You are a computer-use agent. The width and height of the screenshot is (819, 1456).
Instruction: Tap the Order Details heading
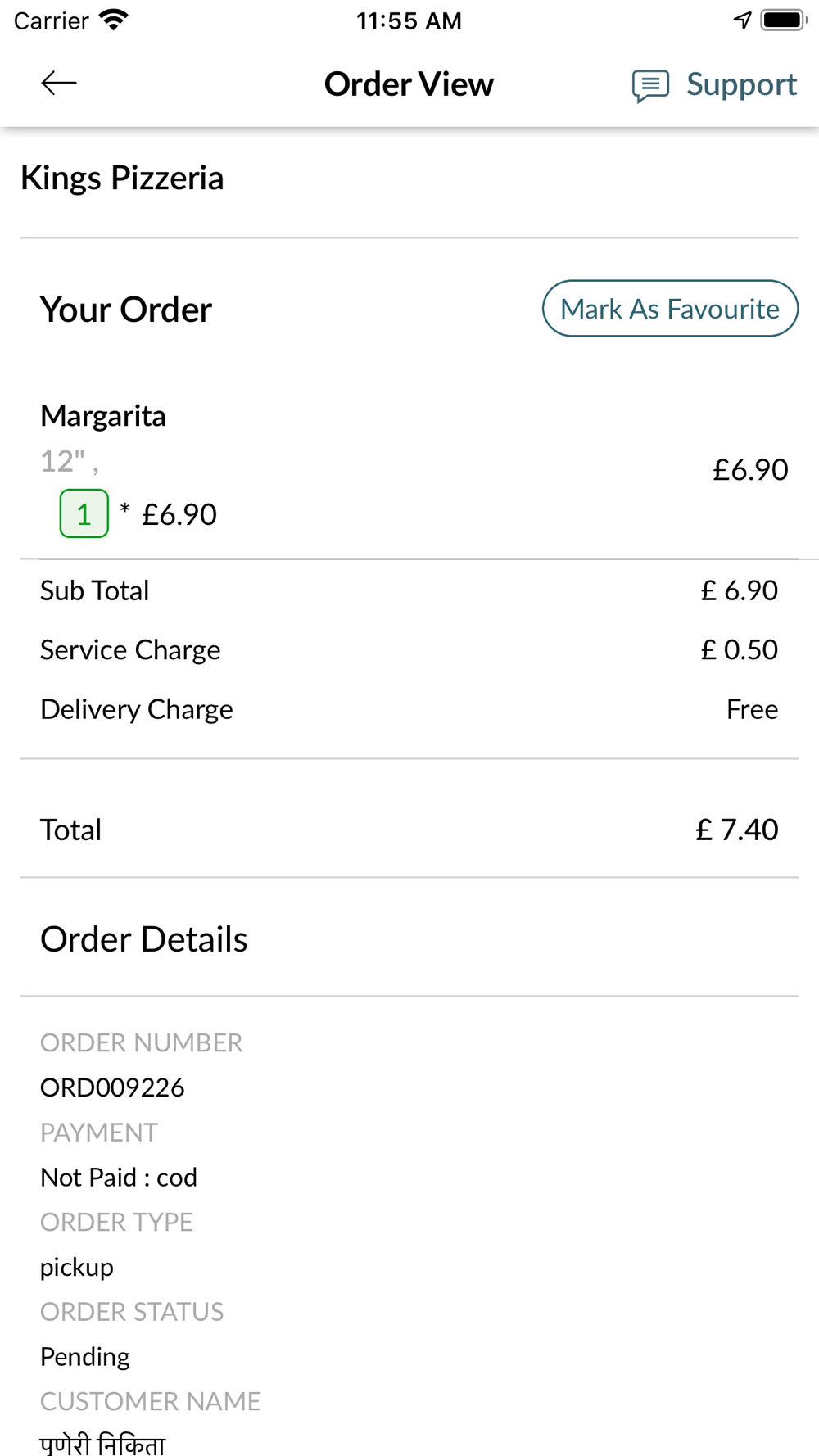tap(144, 939)
